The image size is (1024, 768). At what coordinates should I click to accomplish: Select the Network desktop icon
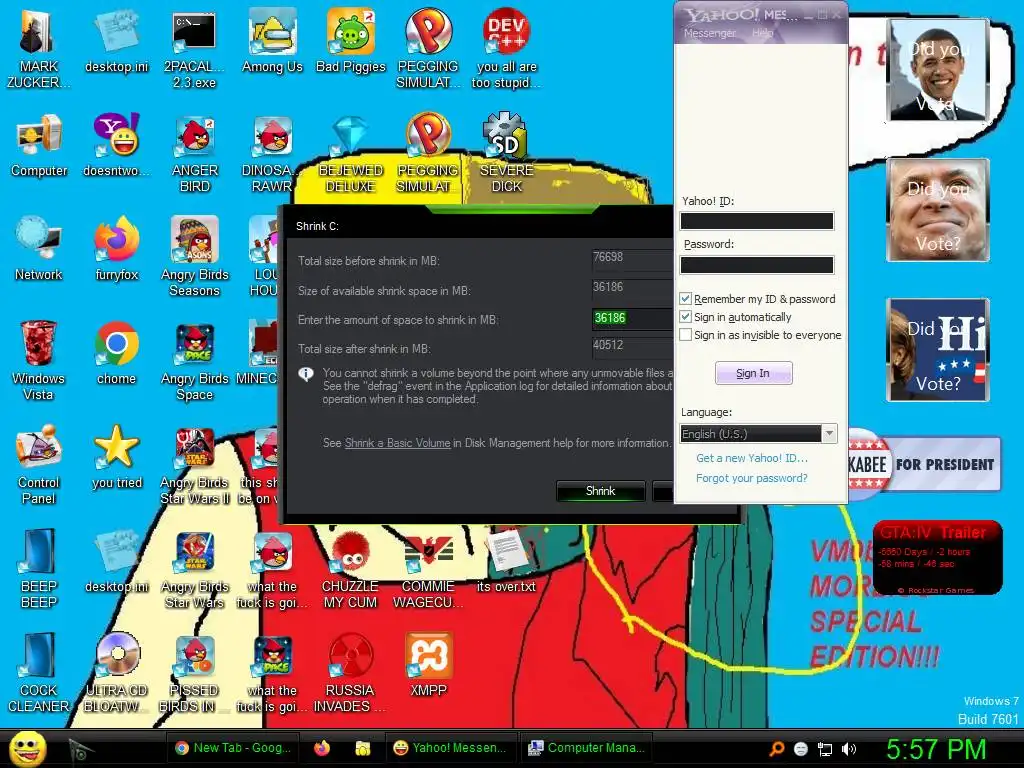point(39,249)
